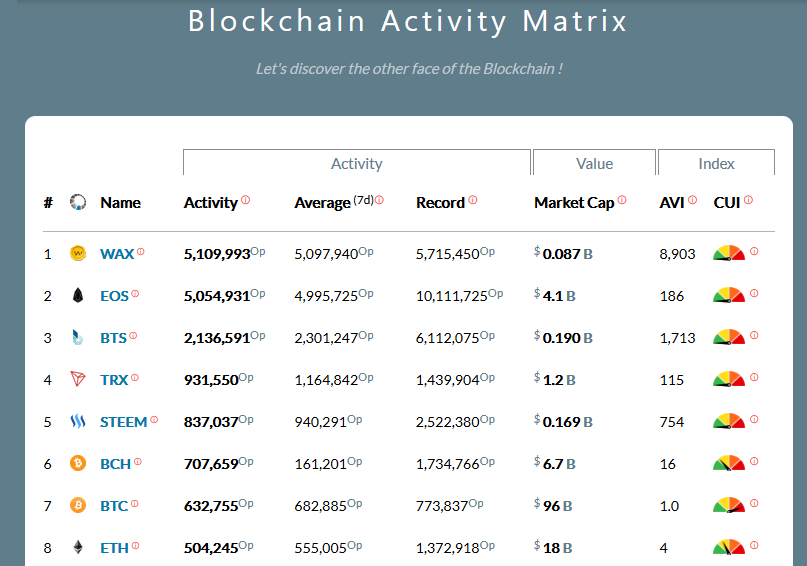Click the CUI gauge in BCH row
807x566 pixels.
coord(729,463)
